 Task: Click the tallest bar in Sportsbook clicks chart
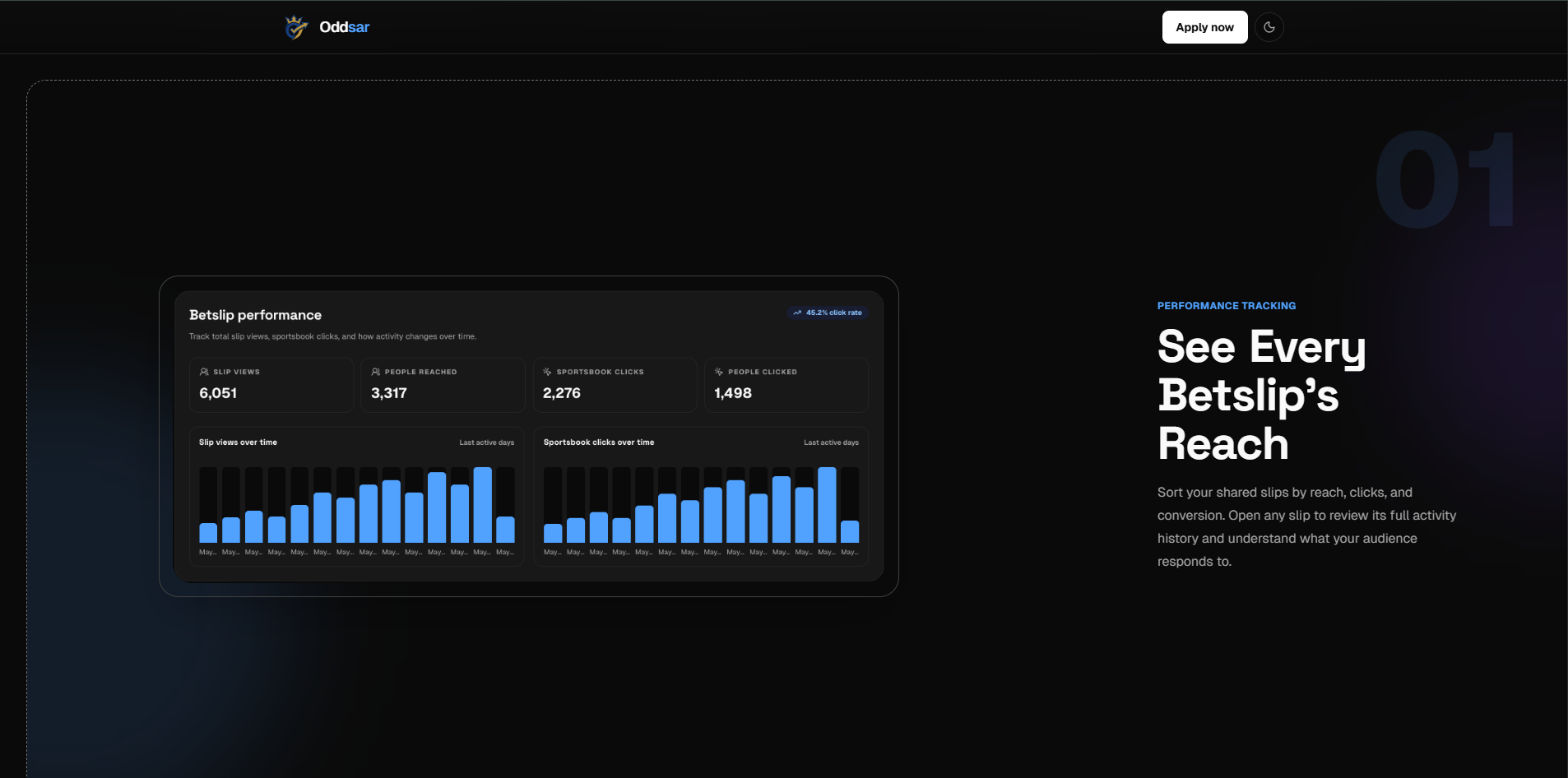[827, 505]
